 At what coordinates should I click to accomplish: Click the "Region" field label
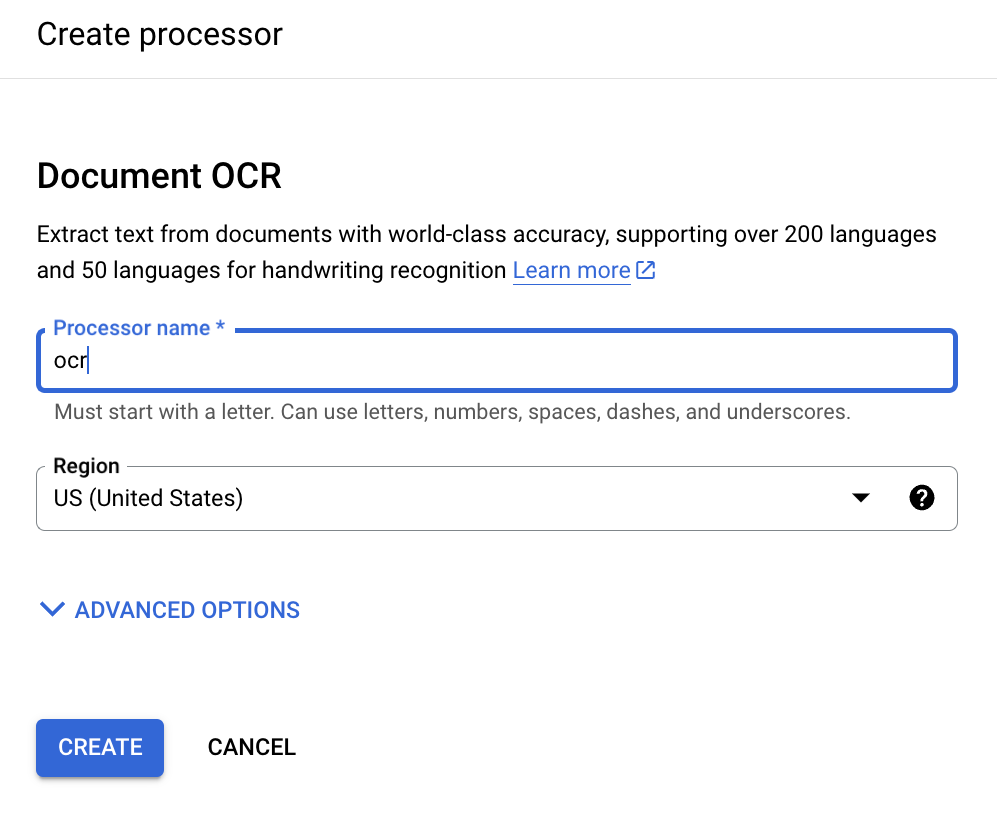click(x=86, y=466)
